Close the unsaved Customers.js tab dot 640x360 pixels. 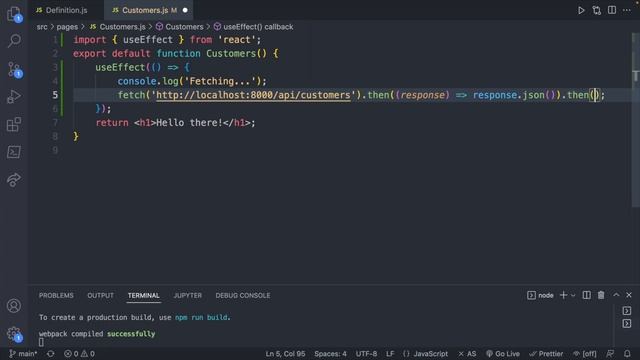185,10
